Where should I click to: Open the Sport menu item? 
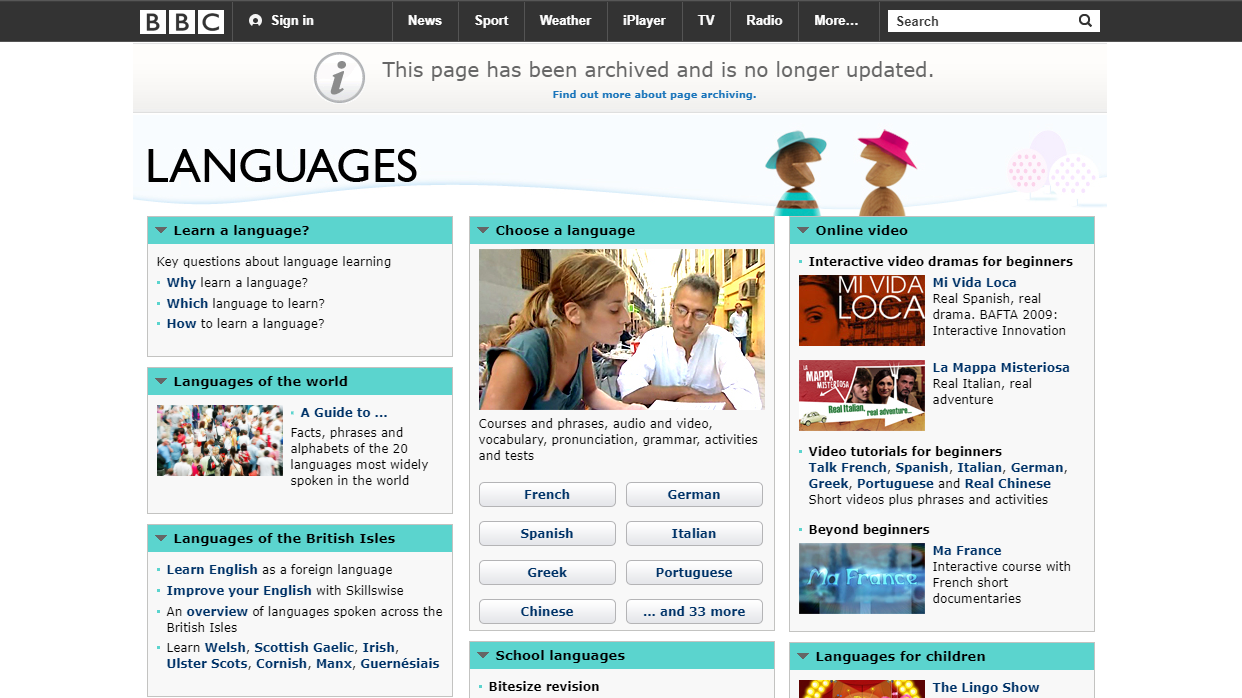(491, 21)
